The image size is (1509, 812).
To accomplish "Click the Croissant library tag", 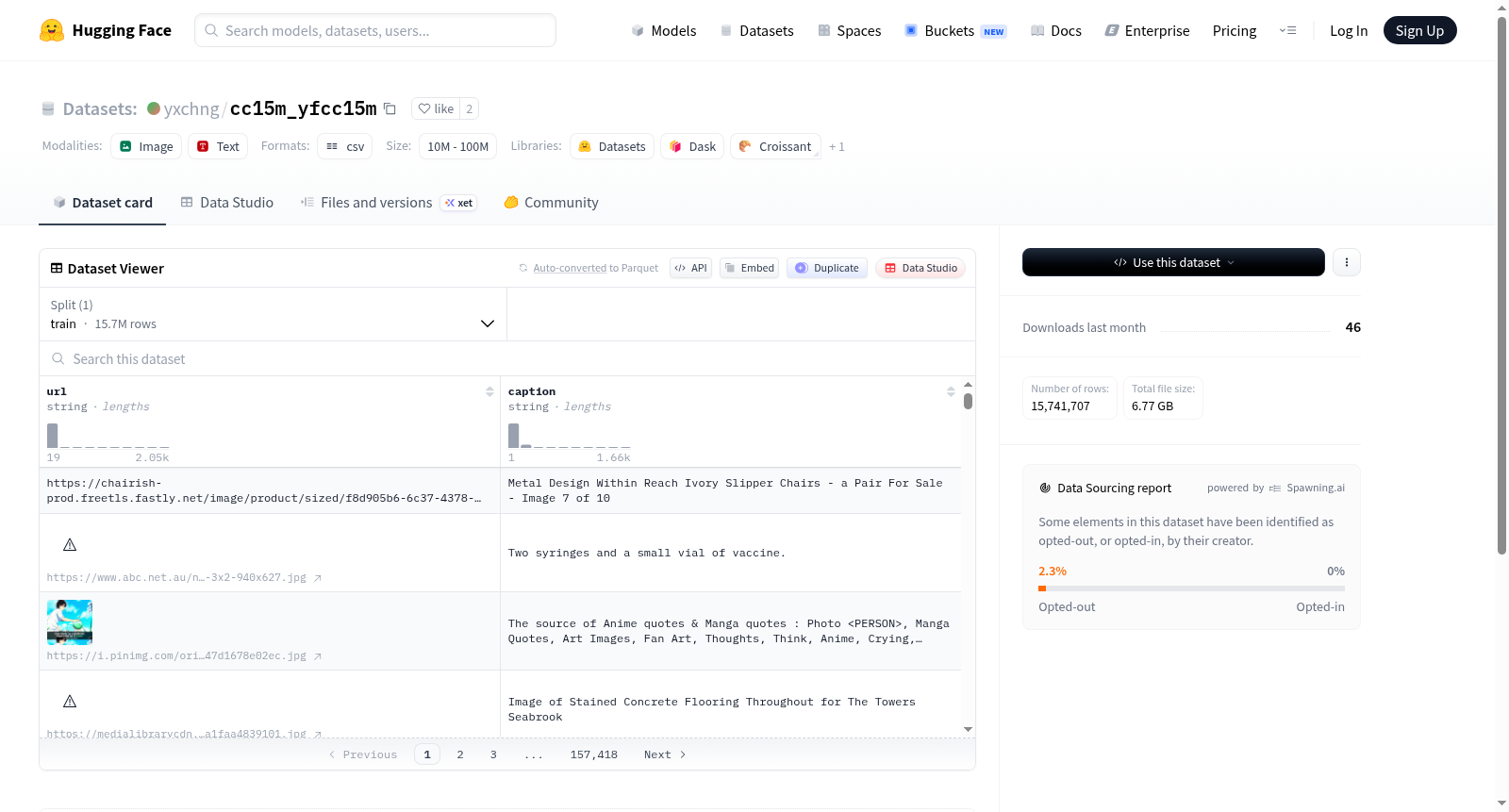I will 775,146.
